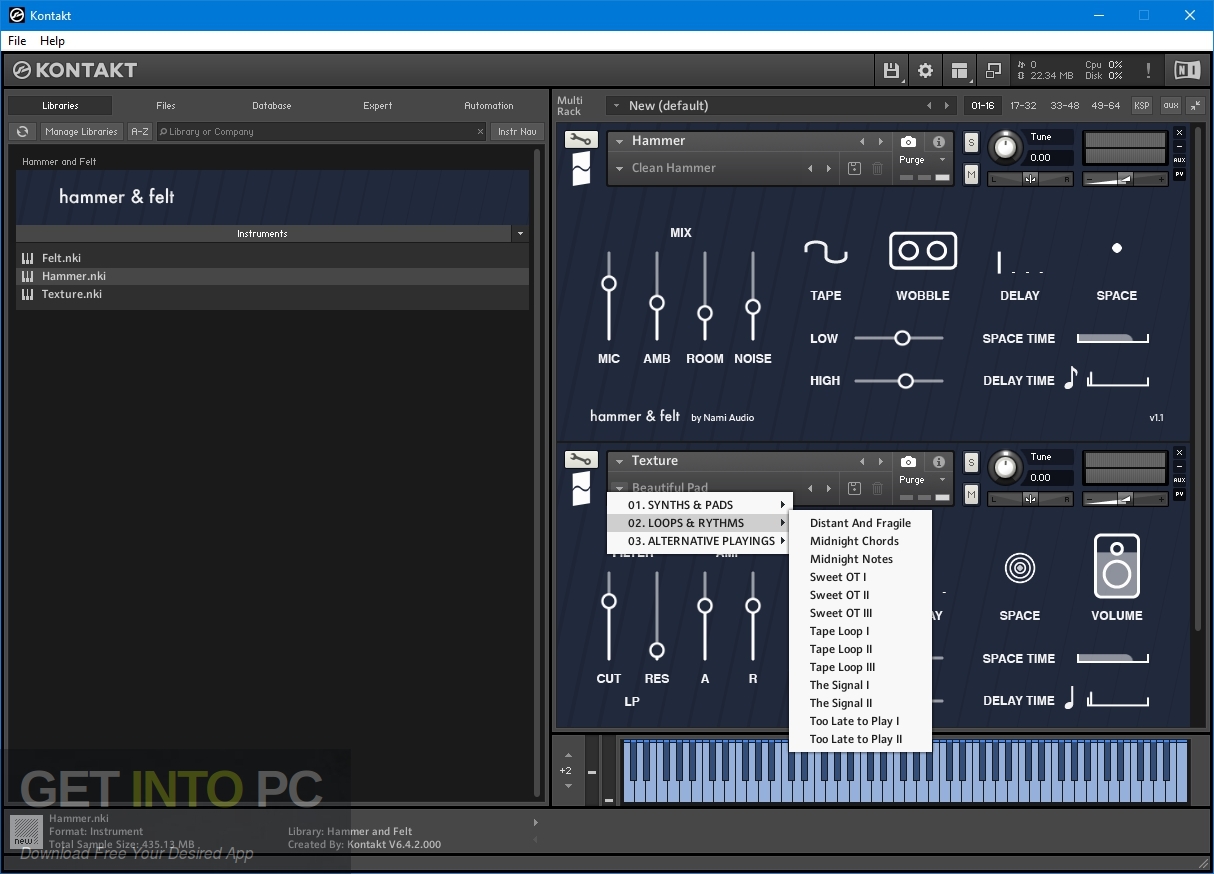This screenshot has height=874, width=1214.
Task: Click Manage Libraries button
Action: [x=81, y=132]
